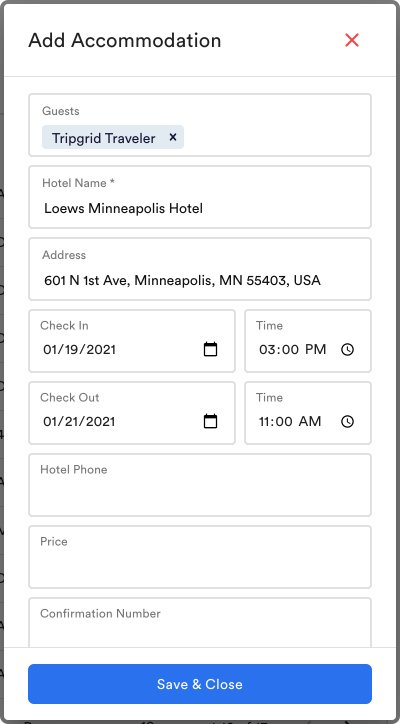Click the AM portion of check-out time
The height and width of the screenshot is (724, 400).
coord(310,422)
